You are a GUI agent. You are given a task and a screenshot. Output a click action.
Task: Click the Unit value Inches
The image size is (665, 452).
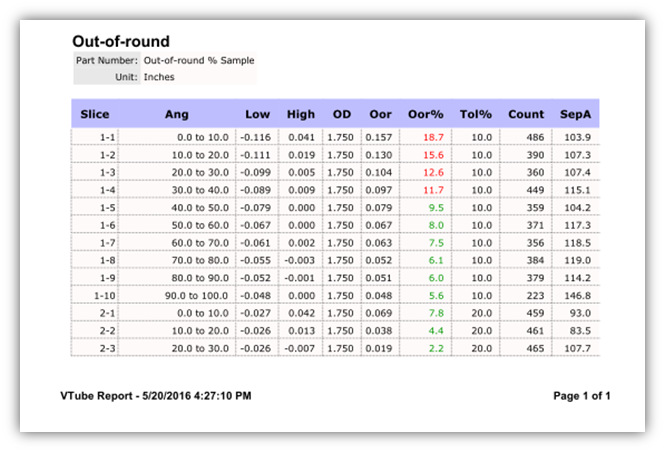161,76
